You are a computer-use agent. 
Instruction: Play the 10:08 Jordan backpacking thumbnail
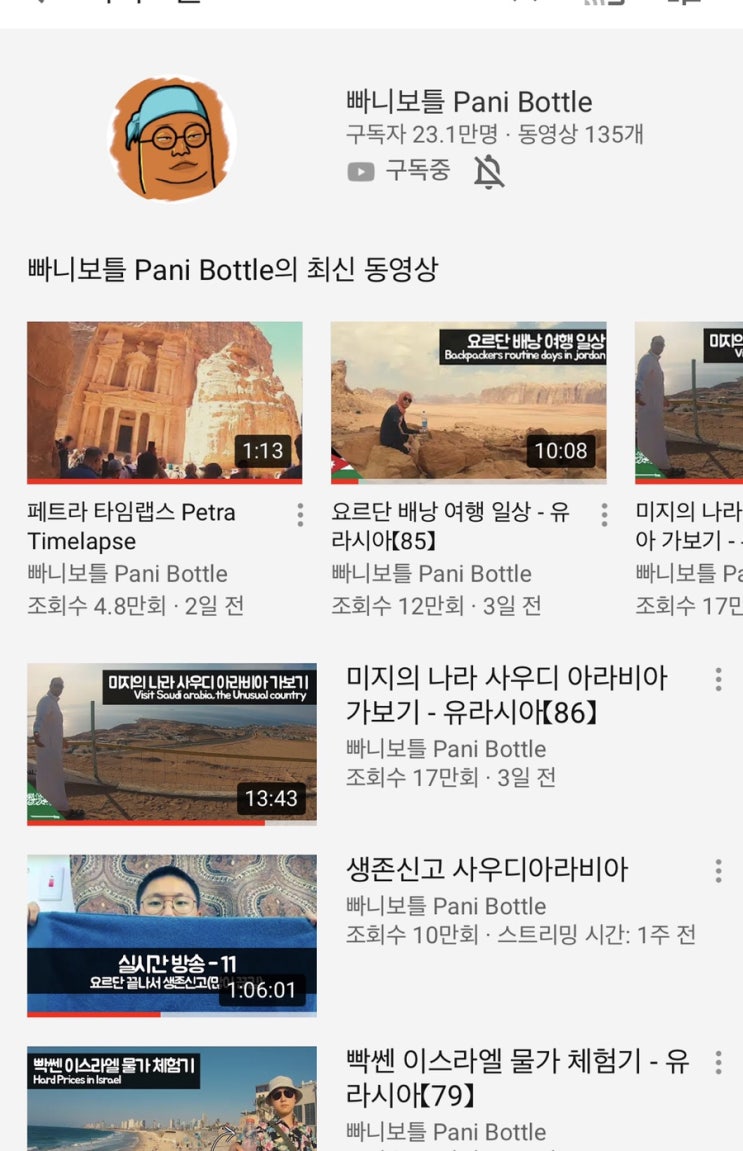click(468, 402)
